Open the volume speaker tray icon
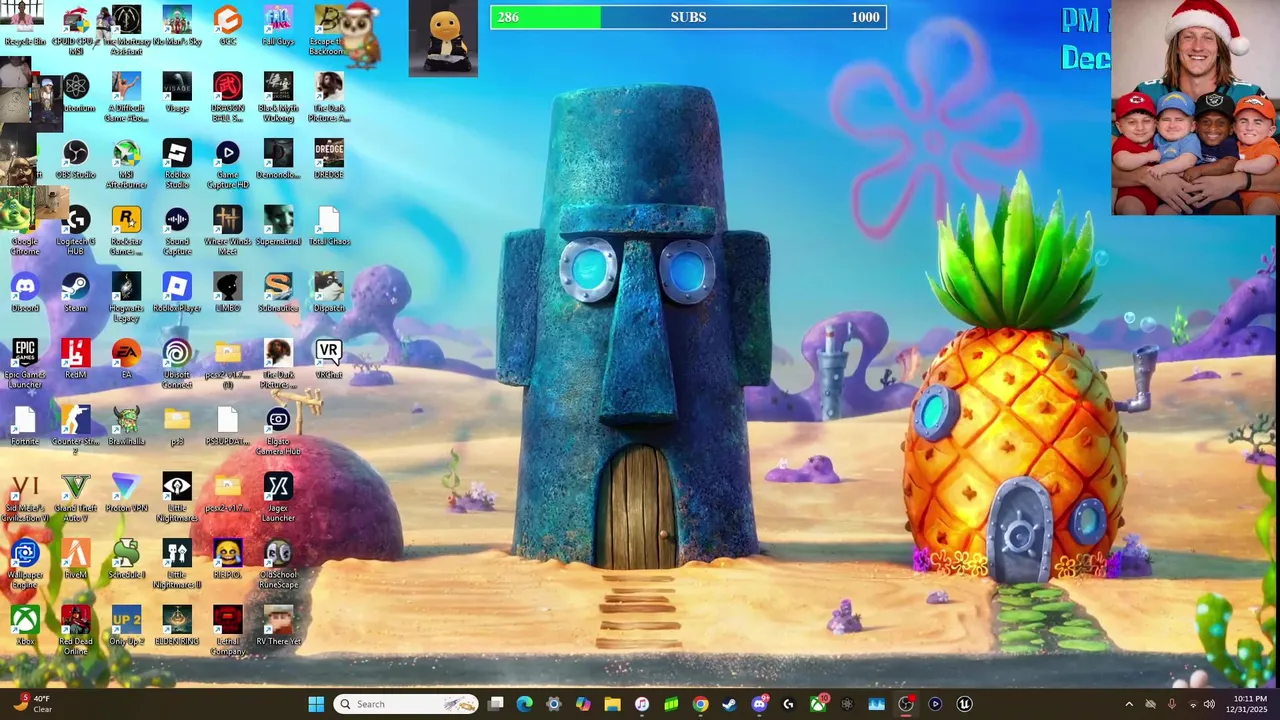Screen dimensions: 1280x720 [1209, 704]
